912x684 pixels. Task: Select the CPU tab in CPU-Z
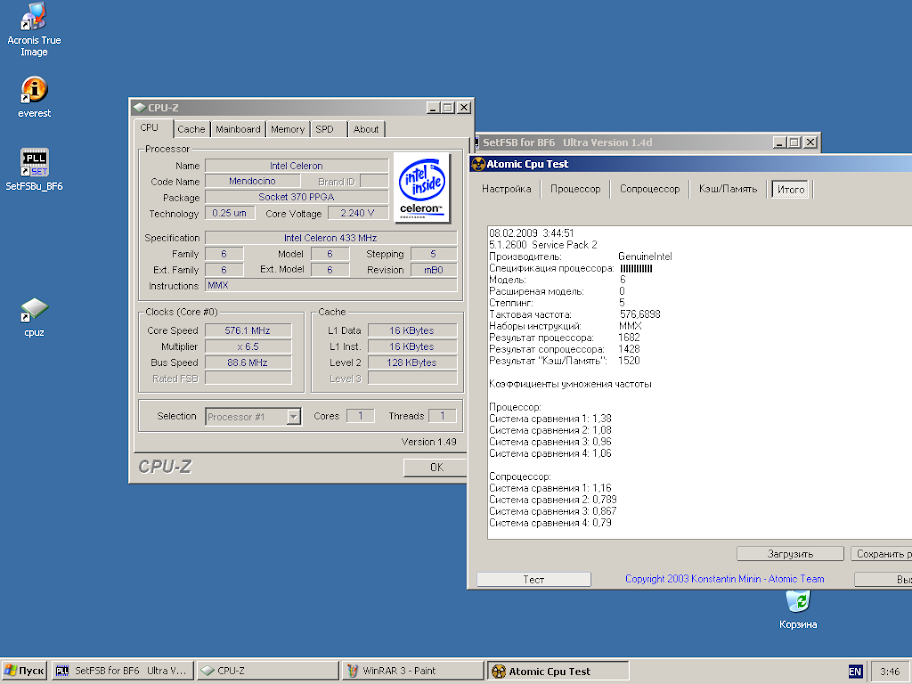point(149,128)
